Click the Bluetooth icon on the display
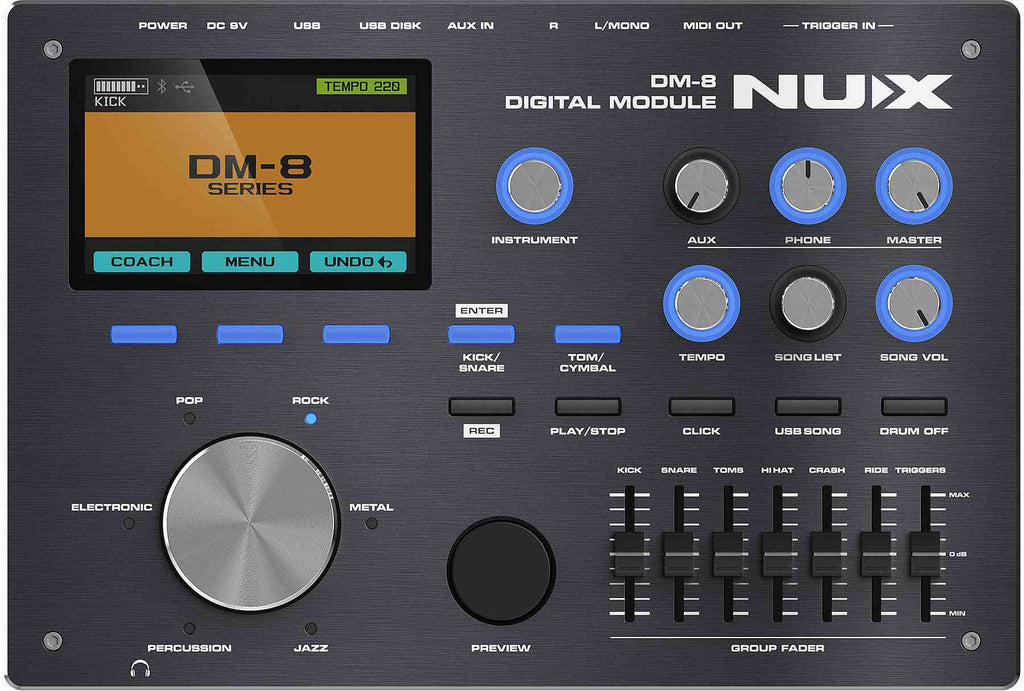 [161, 87]
